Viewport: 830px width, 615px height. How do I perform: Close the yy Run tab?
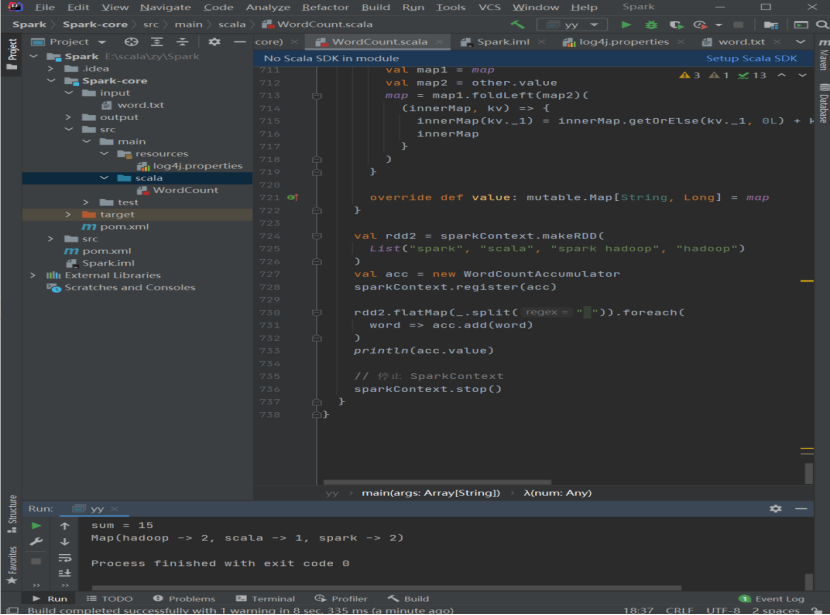[x=114, y=509]
